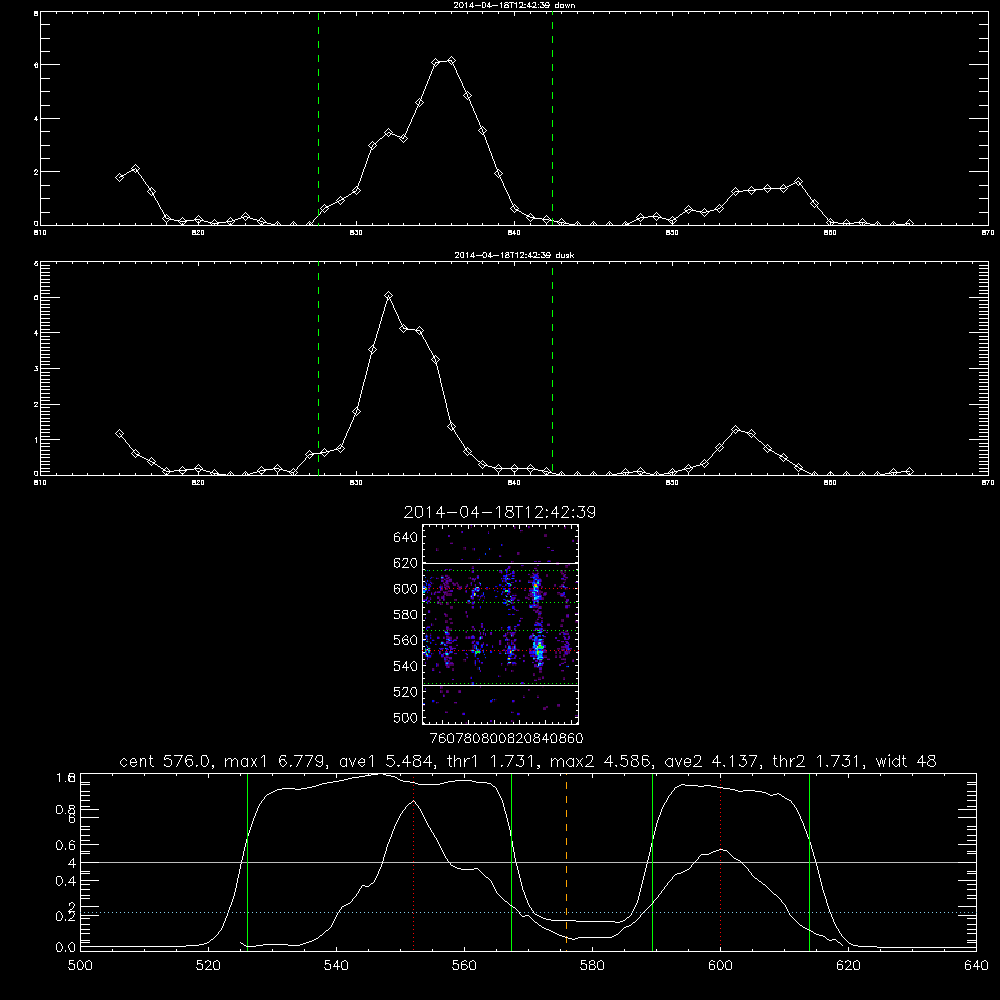Click the left green dashed line in dawn plot
Image resolution: width=1000 pixels, height=1000 pixels.
(x=318, y=119)
